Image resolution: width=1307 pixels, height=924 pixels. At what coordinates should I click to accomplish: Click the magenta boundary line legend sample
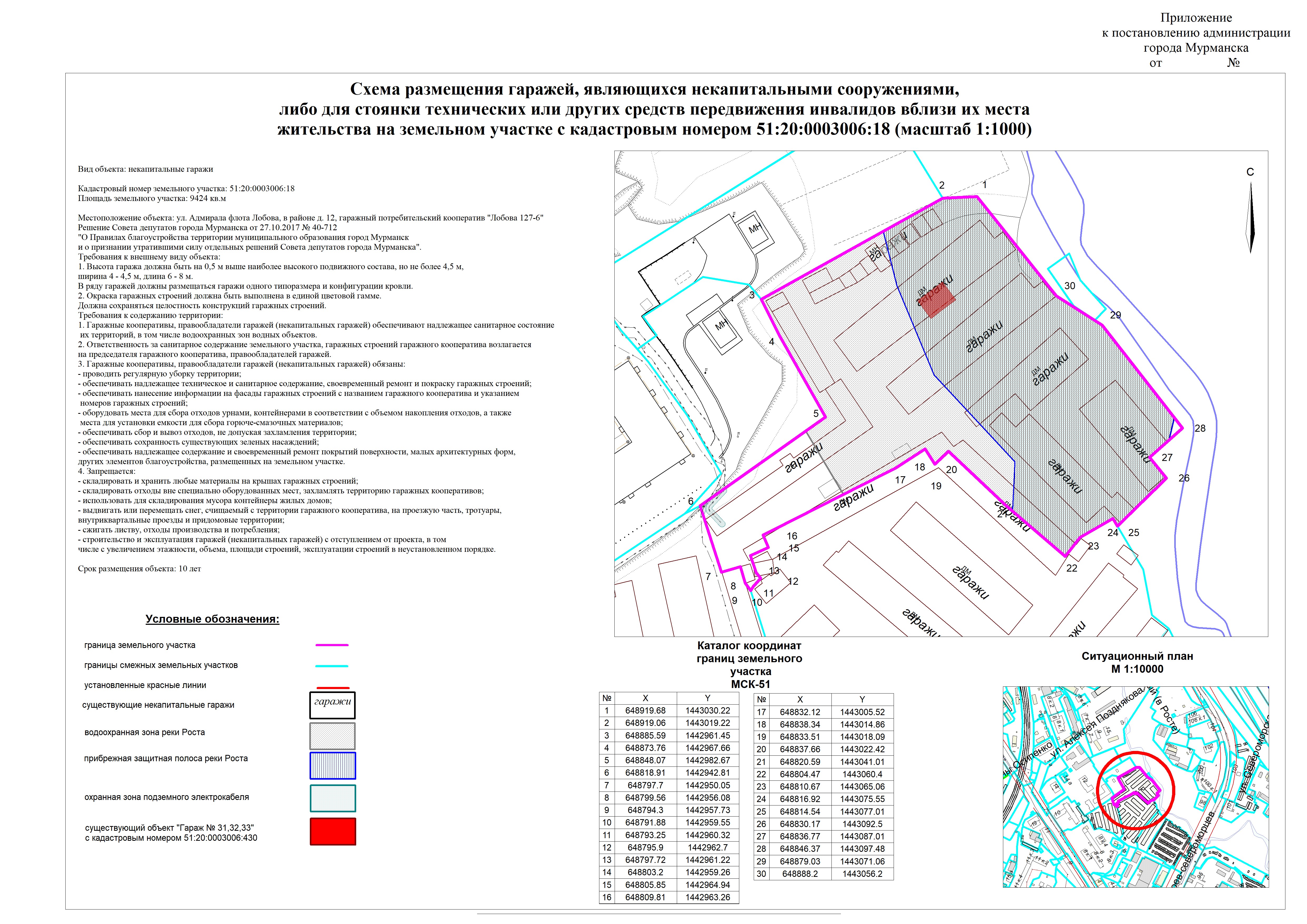[332, 645]
